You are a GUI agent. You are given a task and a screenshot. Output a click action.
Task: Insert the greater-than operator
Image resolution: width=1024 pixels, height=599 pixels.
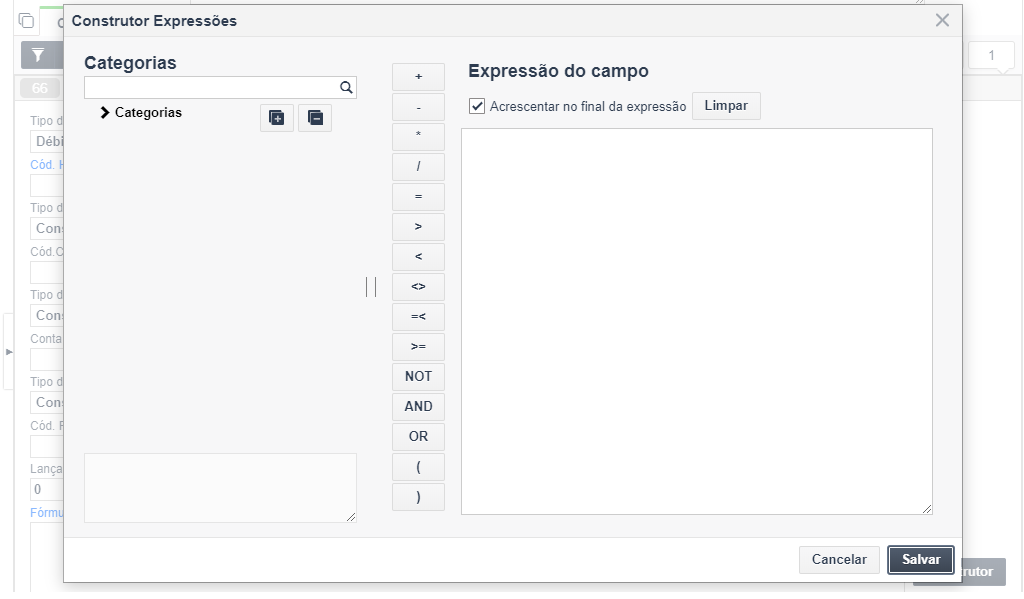(419, 227)
